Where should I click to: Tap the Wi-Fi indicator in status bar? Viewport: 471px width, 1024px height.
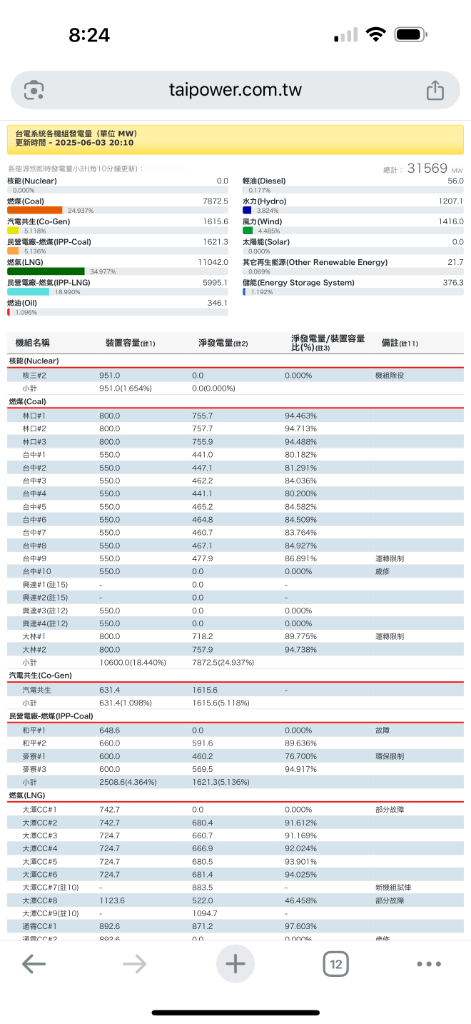click(376, 34)
